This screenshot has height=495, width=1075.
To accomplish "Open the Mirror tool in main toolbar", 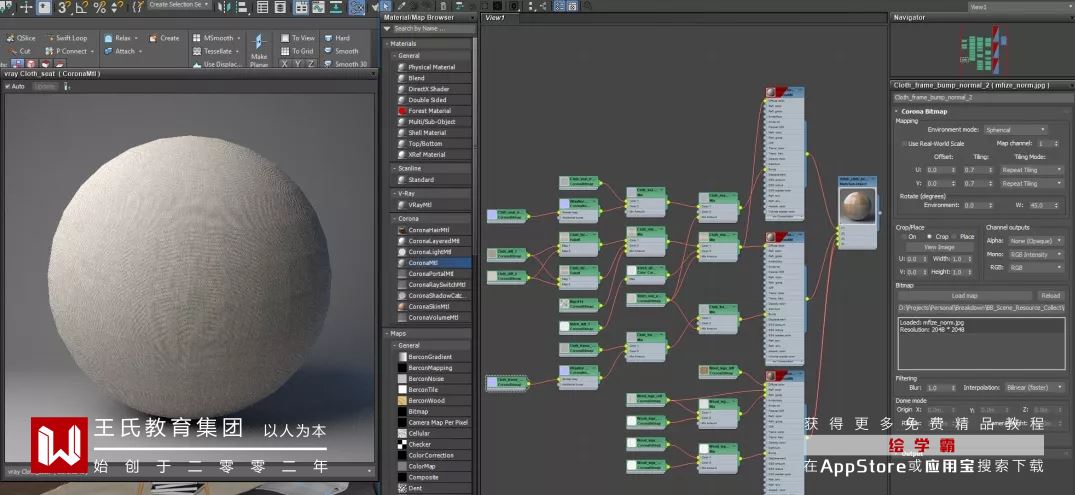I will (x=224, y=8).
